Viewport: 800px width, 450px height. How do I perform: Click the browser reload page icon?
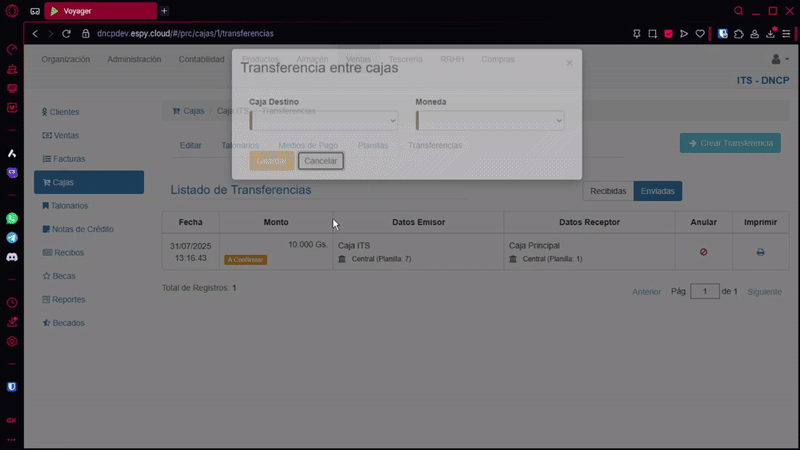(67, 33)
